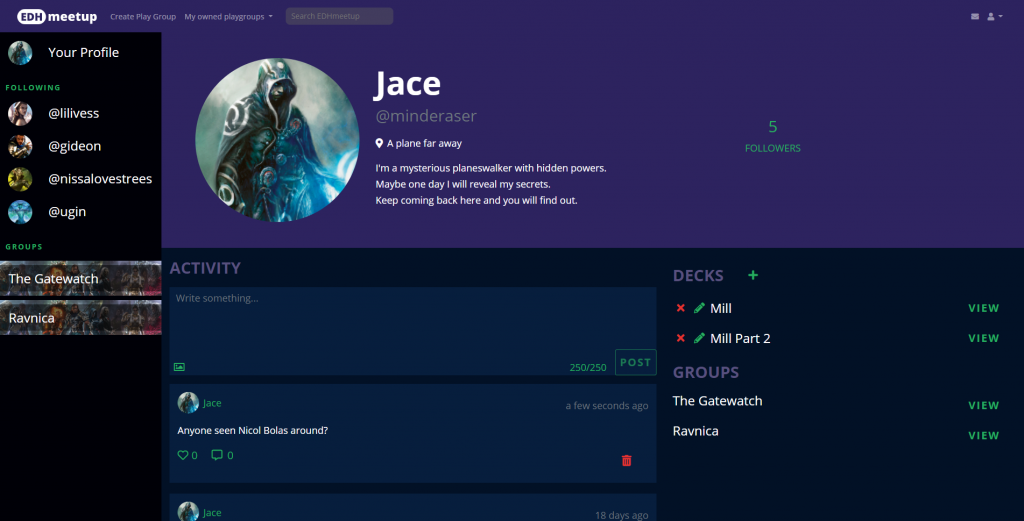The width and height of the screenshot is (1024, 521).
Task: Open @lilivess from following list
Action: pyautogui.click(x=74, y=114)
